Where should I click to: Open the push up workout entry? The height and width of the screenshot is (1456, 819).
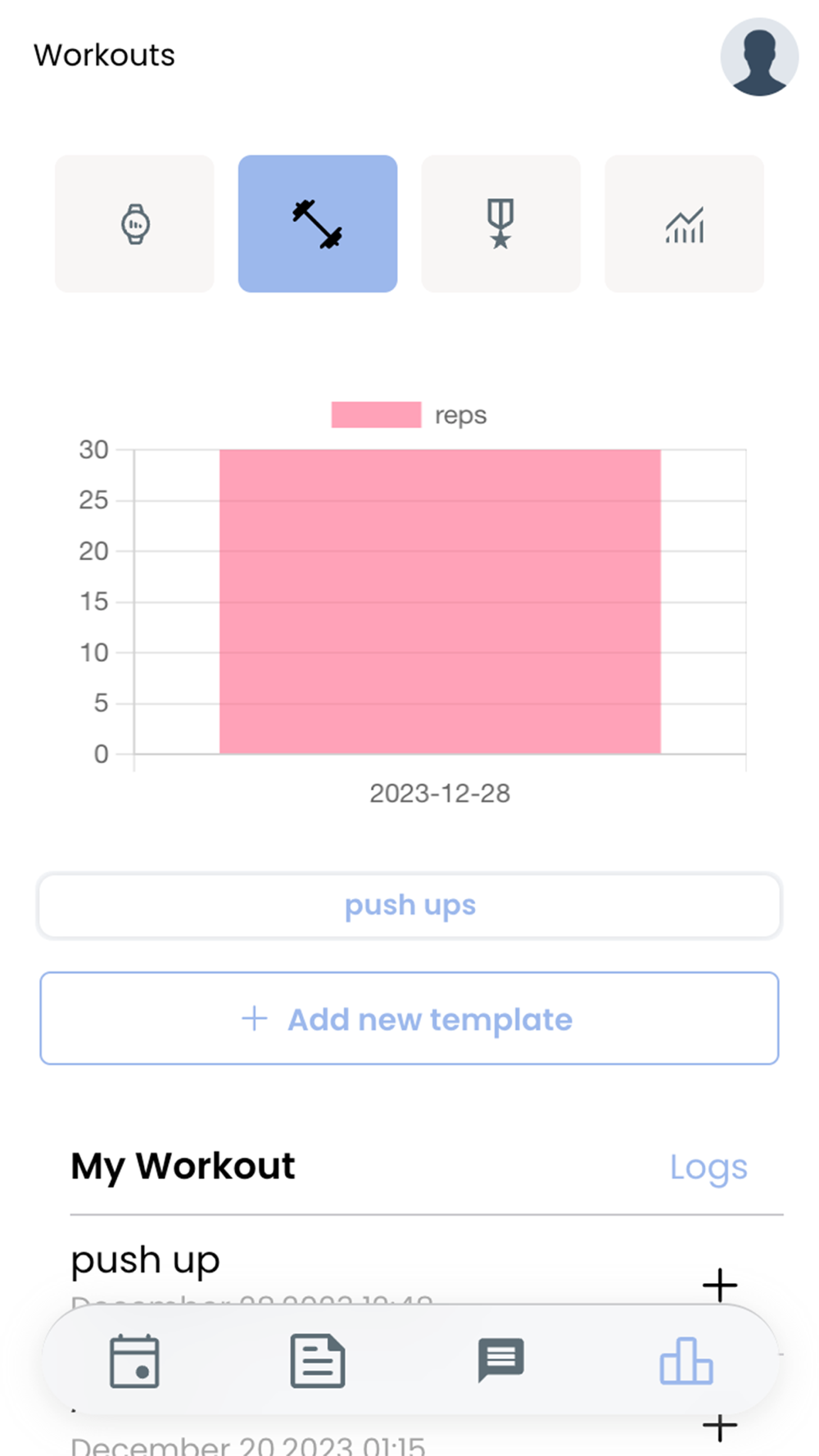click(146, 1261)
